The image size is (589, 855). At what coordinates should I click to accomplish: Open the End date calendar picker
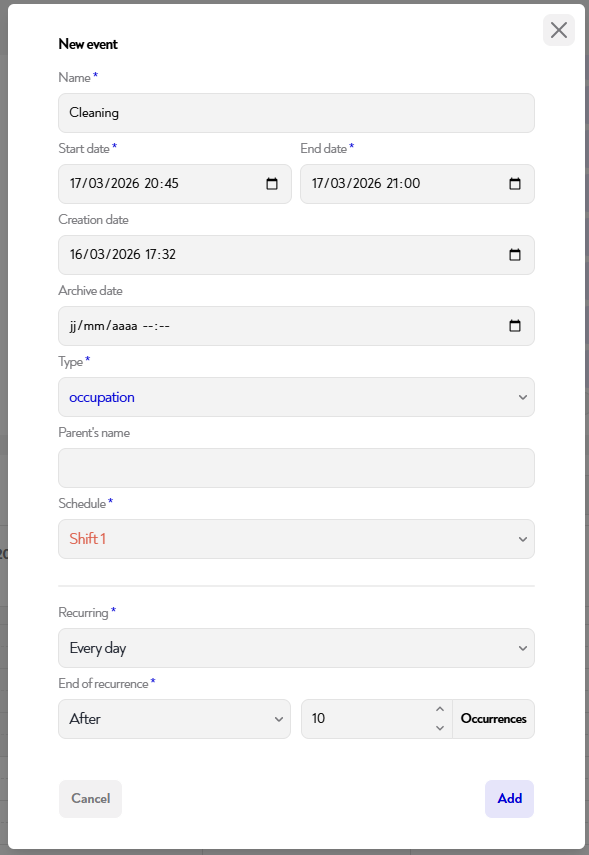click(x=514, y=183)
